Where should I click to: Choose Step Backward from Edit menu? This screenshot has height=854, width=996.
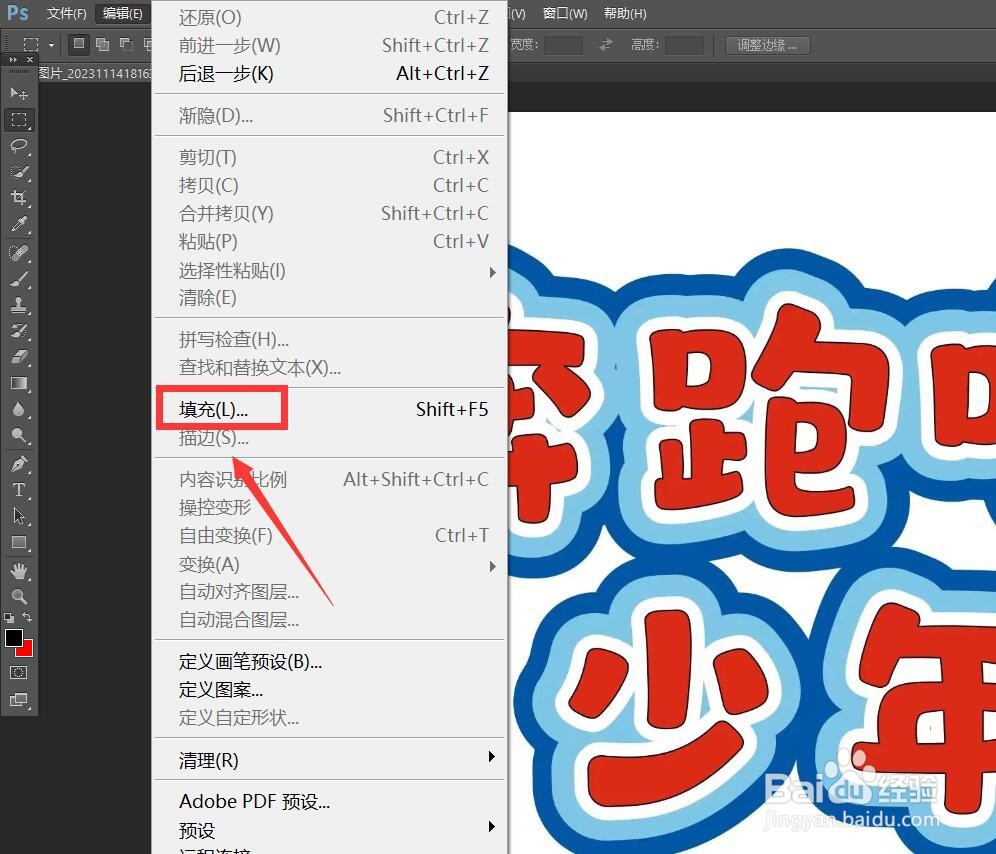coord(330,74)
